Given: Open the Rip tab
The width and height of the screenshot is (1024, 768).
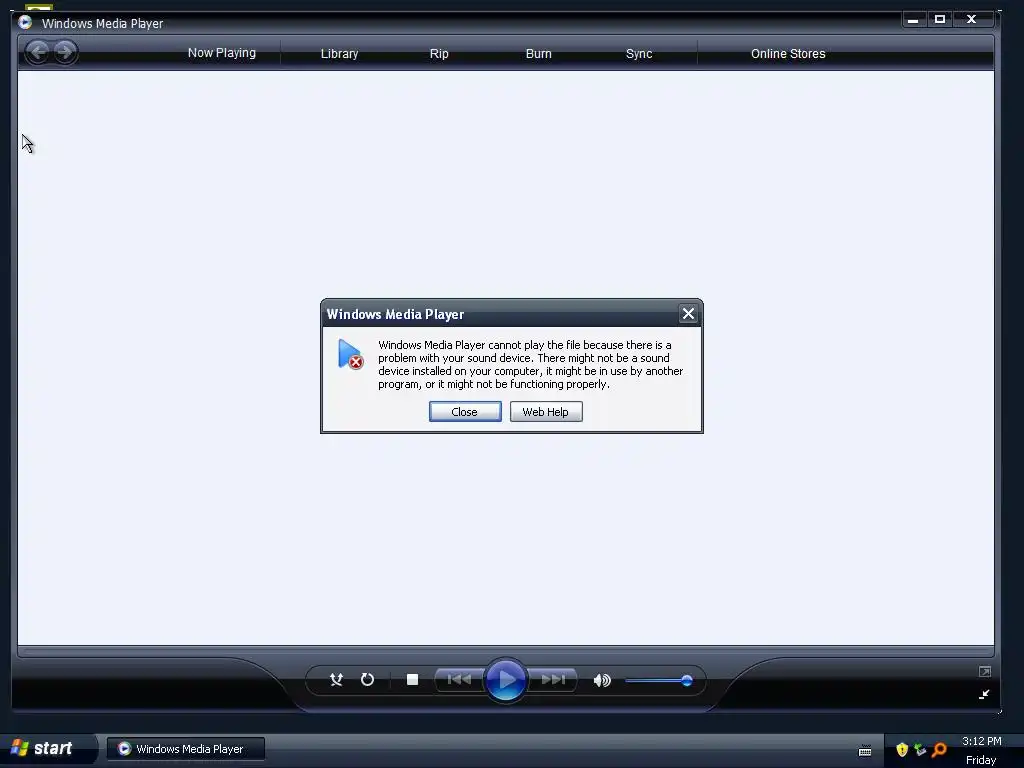Looking at the screenshot, I should tap(439, 54).
